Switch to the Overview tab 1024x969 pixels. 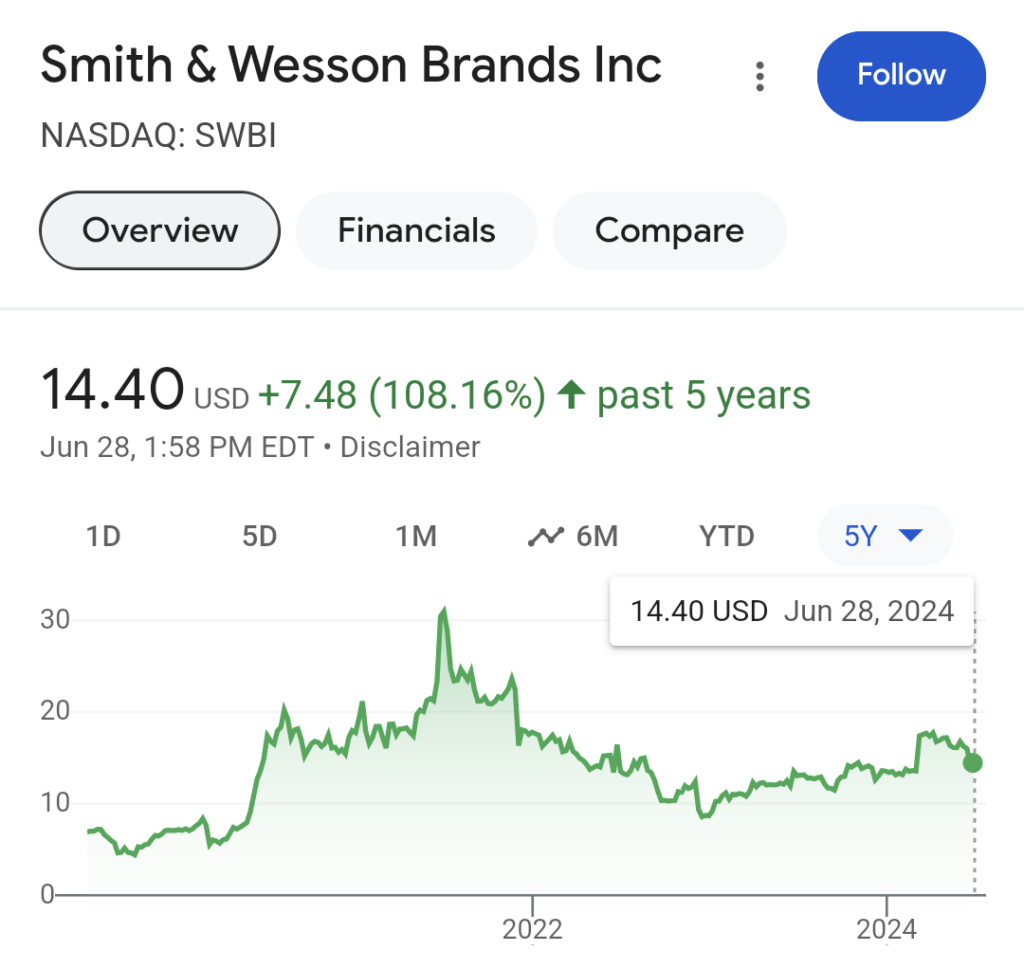159,230
